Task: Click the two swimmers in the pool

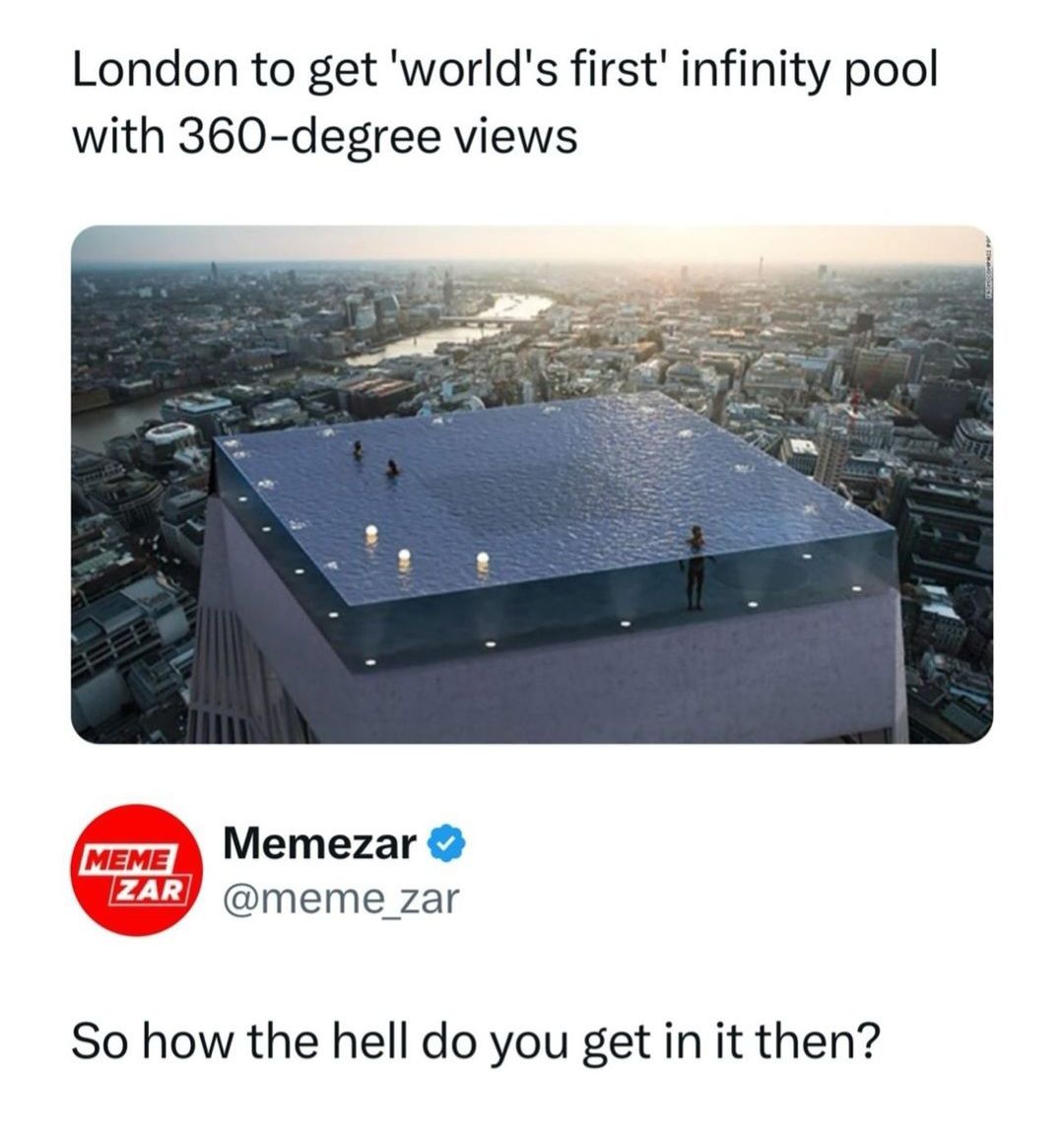Action: coord(375,459)
